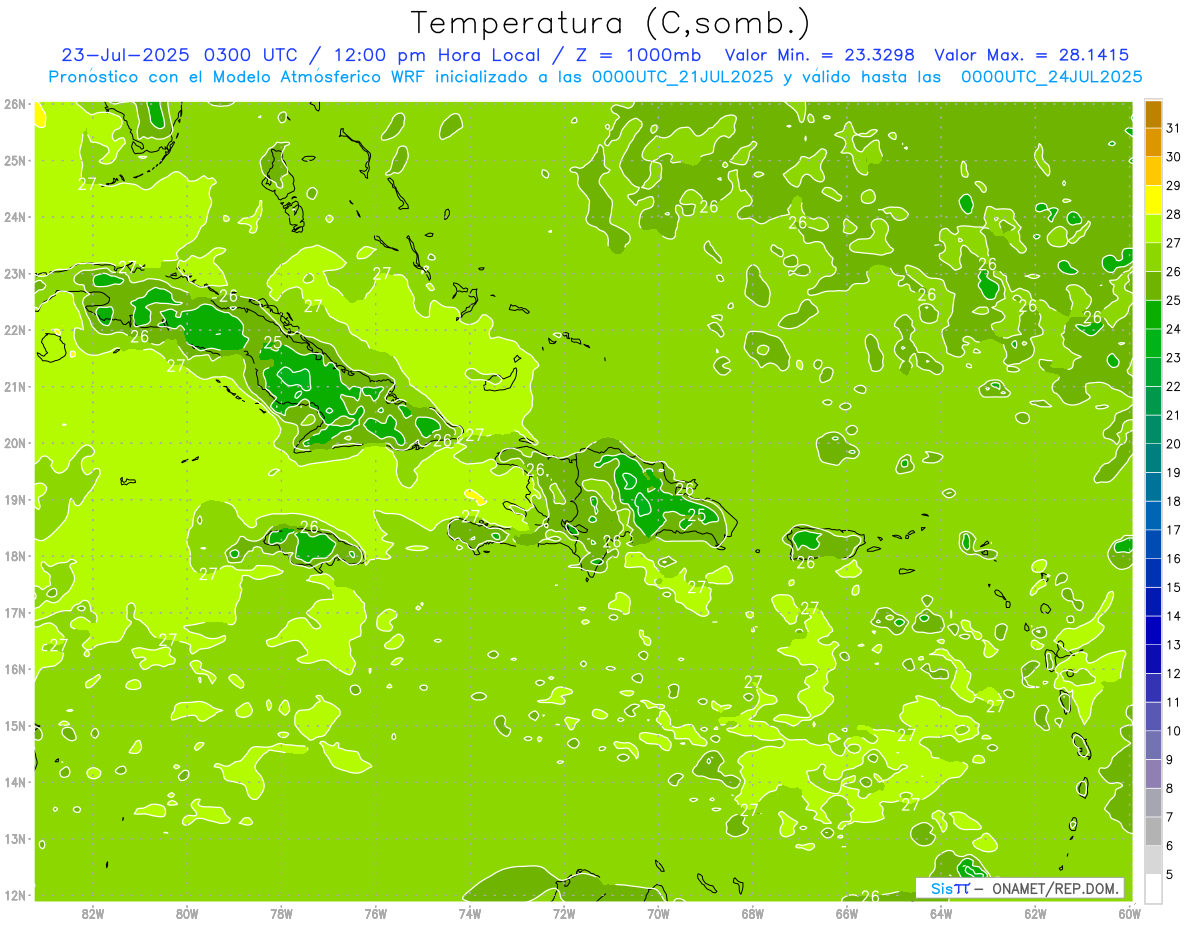Click the 68W longitude axis label
Screen dimensions: 1200x927
753,913
